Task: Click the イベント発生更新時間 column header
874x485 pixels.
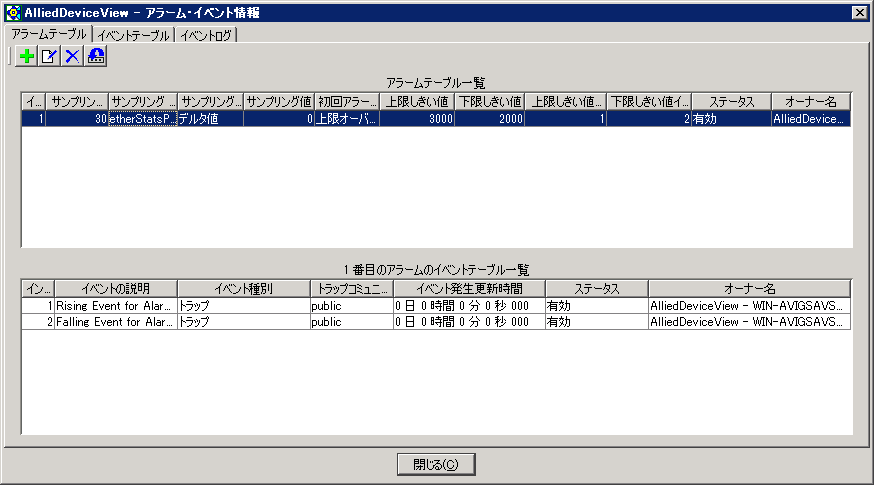Action: 468,288
